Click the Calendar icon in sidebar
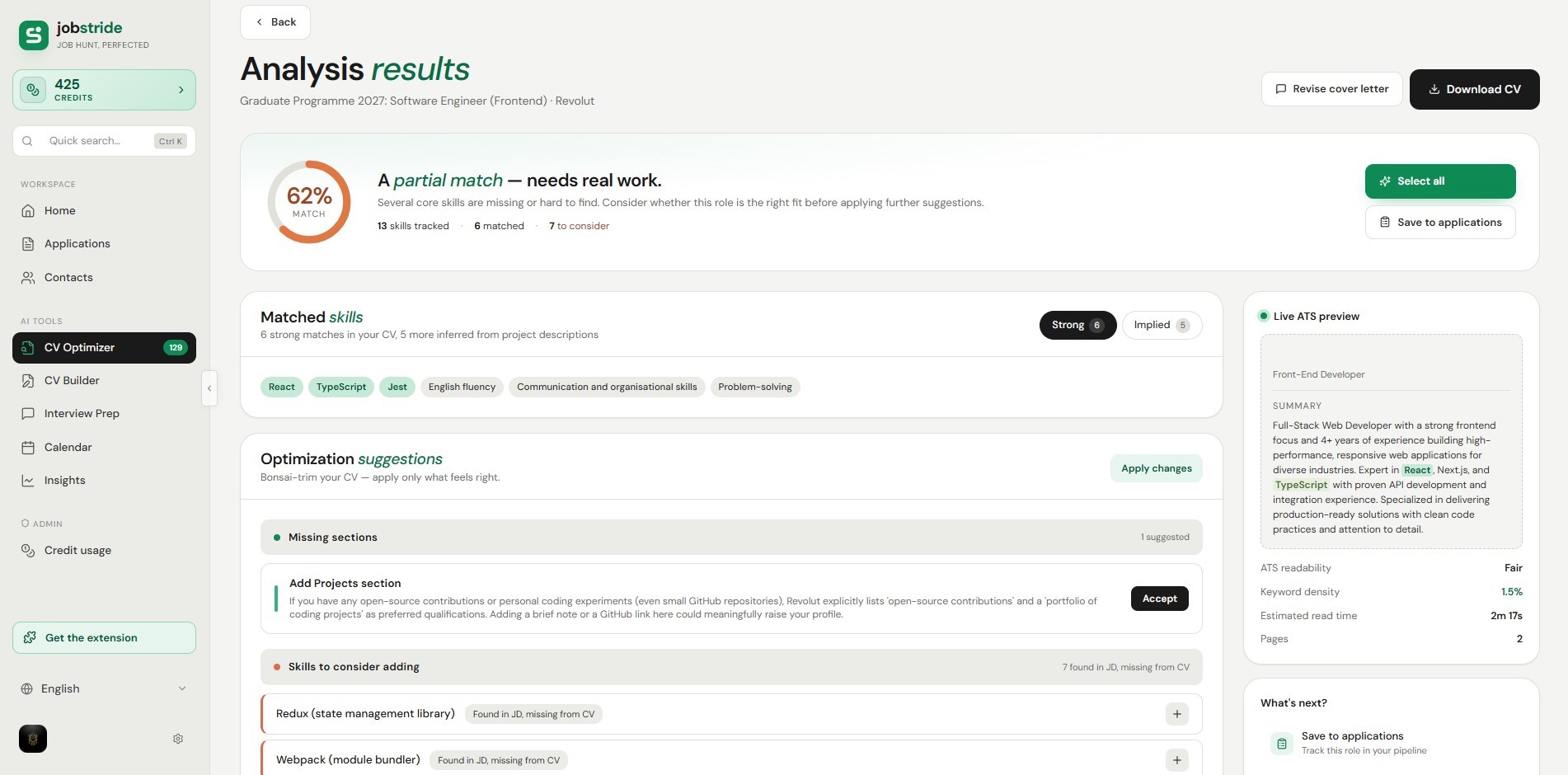Image resolution: width=1568 pixels, height=775 pixels. pos(28,448)
